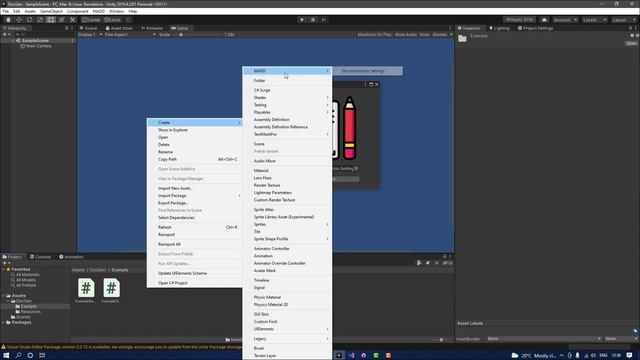Switch to the Animator tab

coord(152,28)
